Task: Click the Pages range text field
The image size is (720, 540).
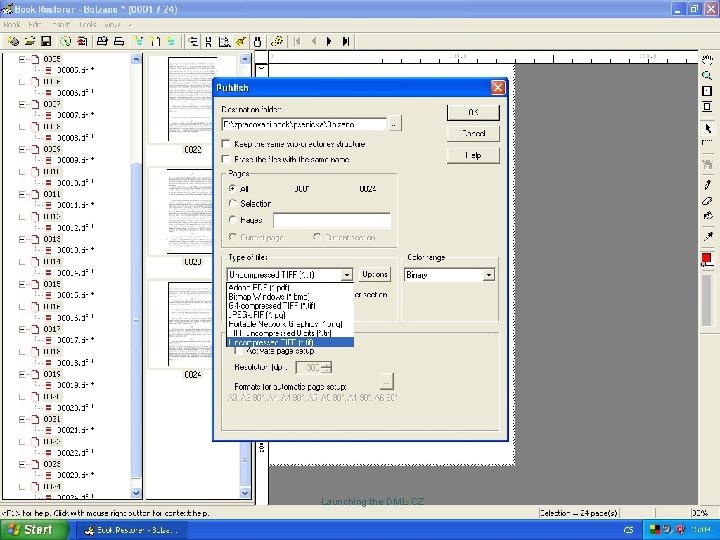Action: pyautogui.click(x=332, y=220)
